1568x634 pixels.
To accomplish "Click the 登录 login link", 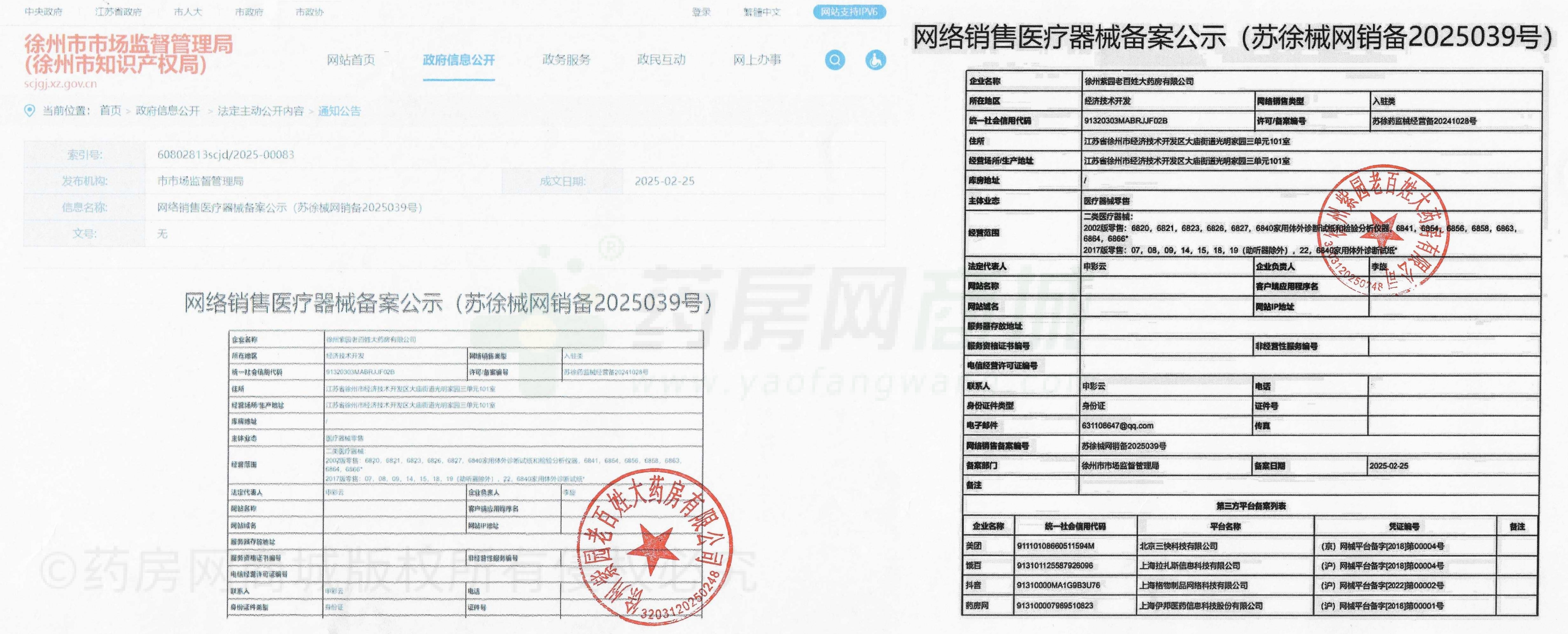I will tap(701, 12).
